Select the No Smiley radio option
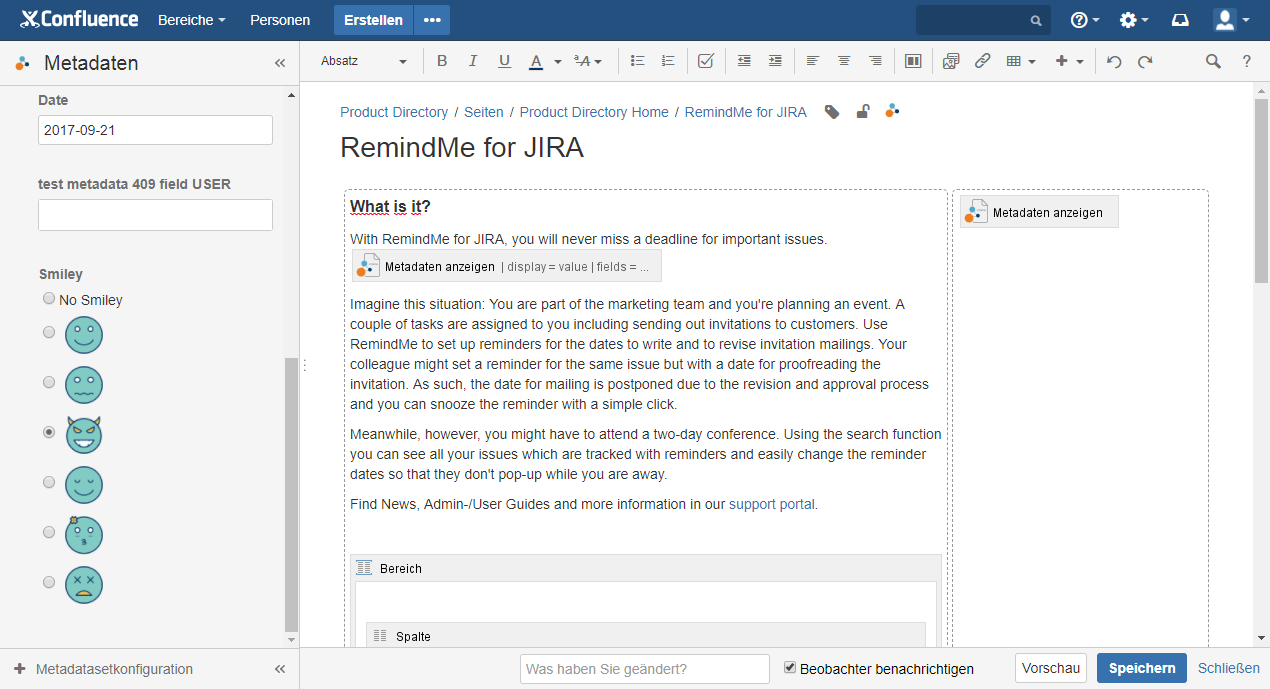The width and height of the screenshot is (1270, 689). click(x=49, y=299)
